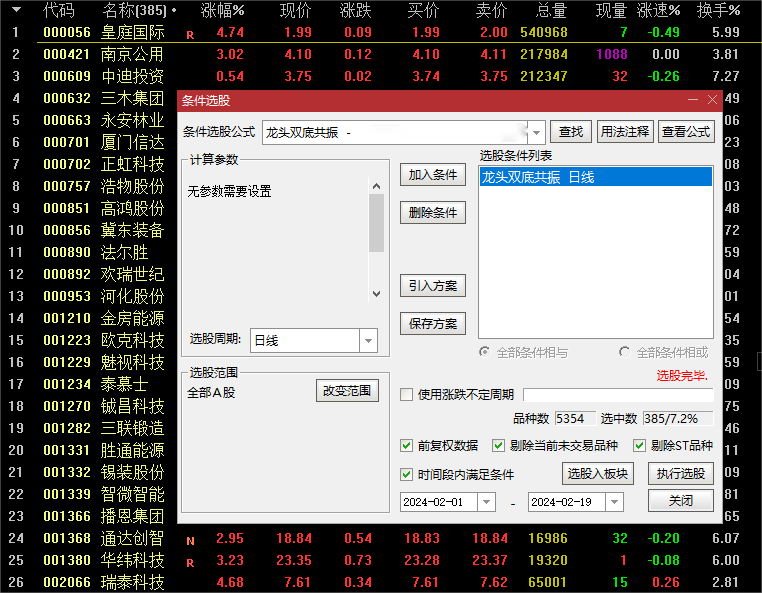
Task: Click the 品种数 5354 field
Action: (x=574, y=419)
